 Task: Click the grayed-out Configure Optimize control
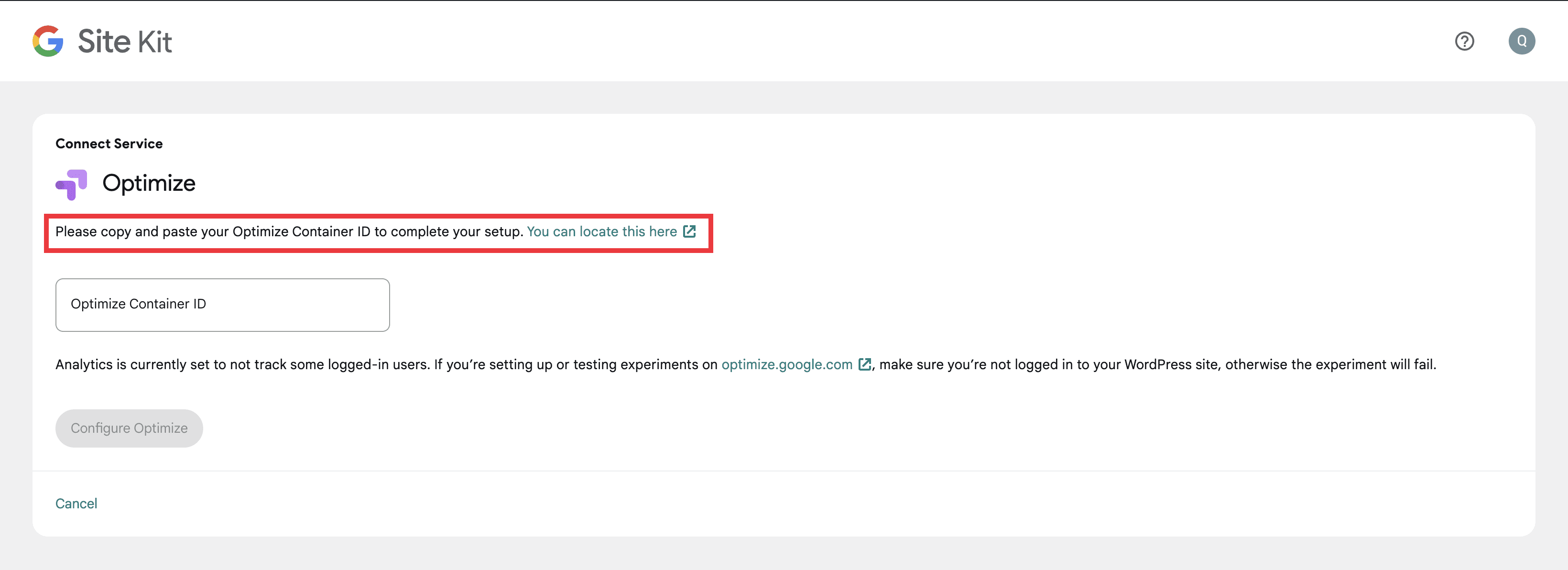(129, 428)
